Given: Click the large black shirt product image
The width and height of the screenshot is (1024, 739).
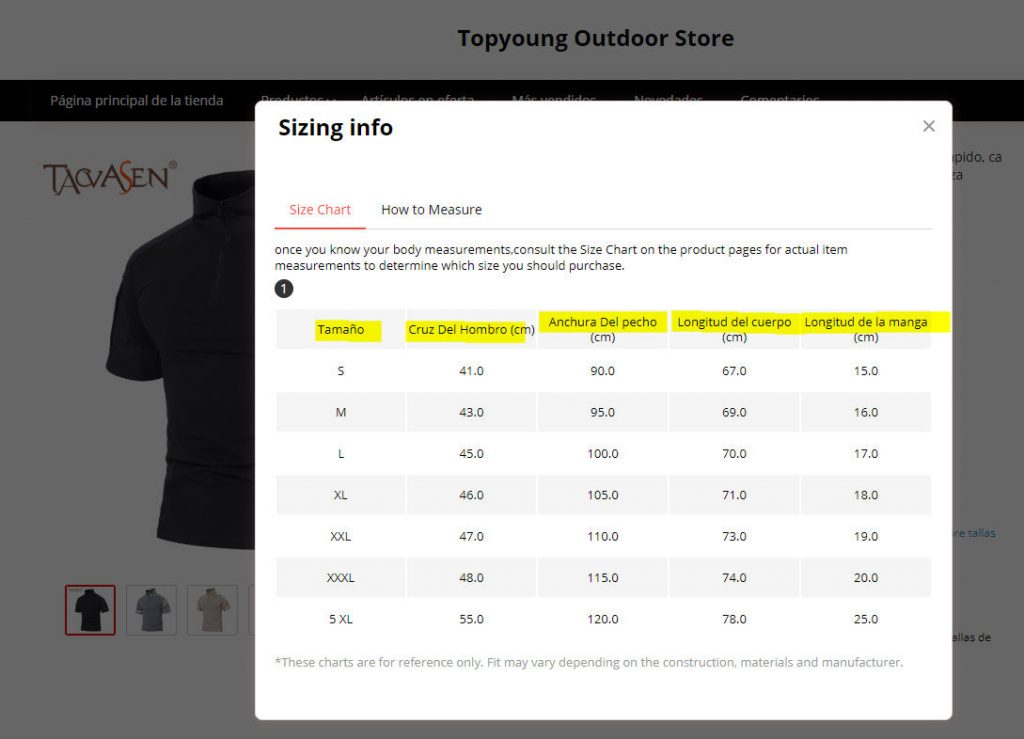Looking at the screenshot, I should point(190,360).
